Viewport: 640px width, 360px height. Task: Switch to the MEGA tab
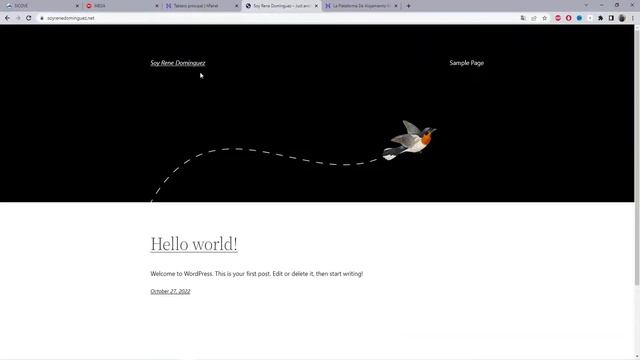pos(122,6)
